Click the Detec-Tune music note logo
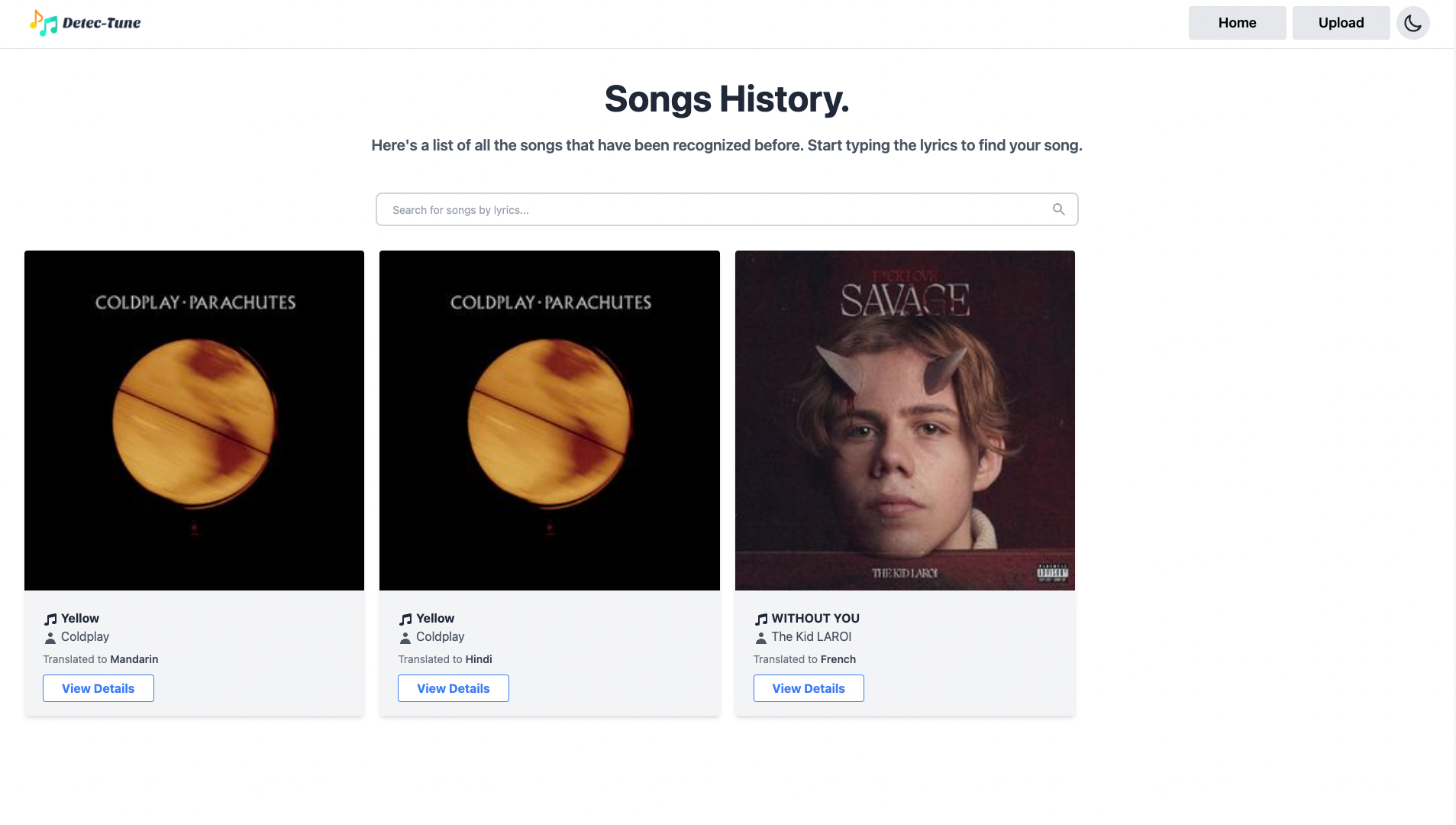 tap(44, 23)
